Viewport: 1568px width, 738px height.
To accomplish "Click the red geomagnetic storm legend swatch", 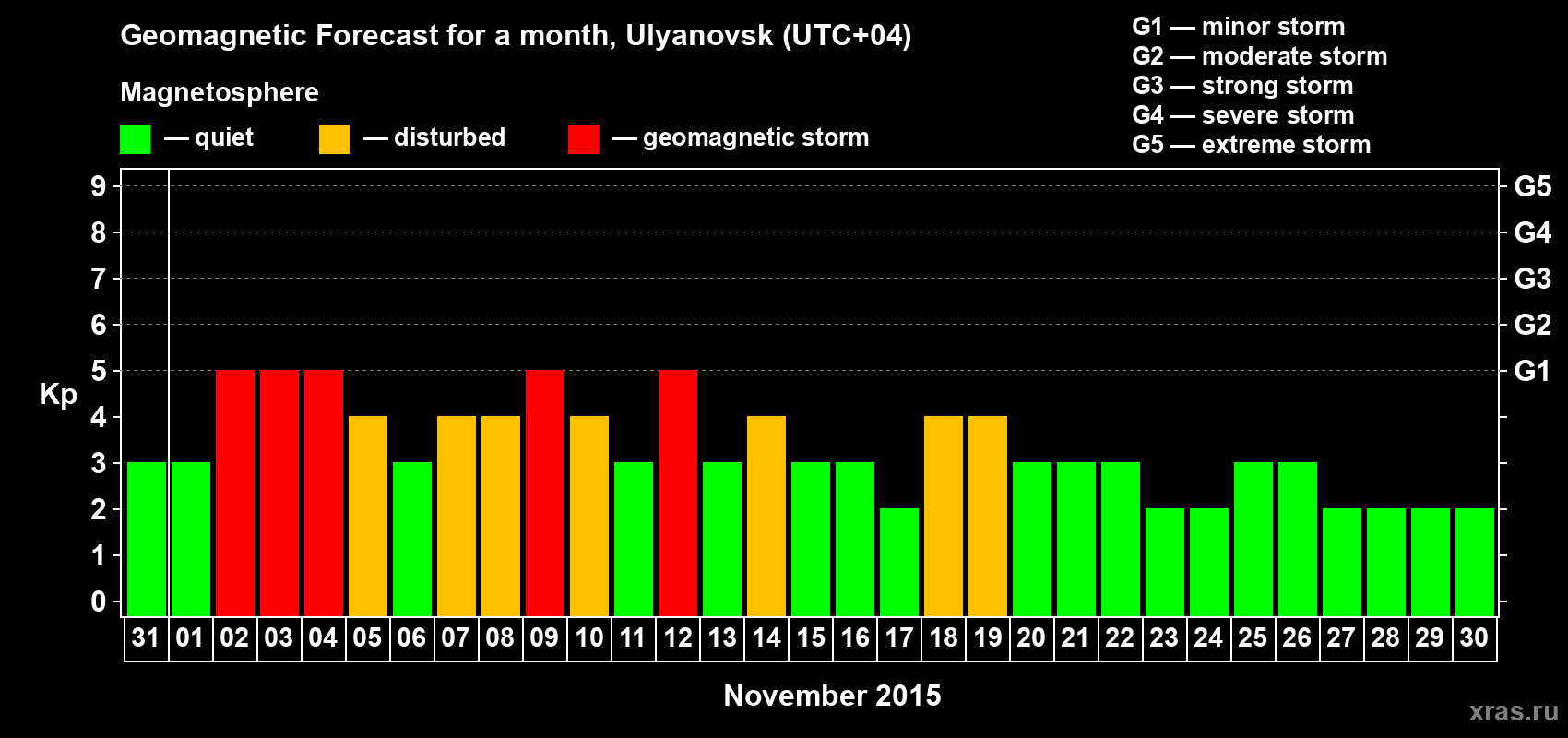I will pos(583,139).
